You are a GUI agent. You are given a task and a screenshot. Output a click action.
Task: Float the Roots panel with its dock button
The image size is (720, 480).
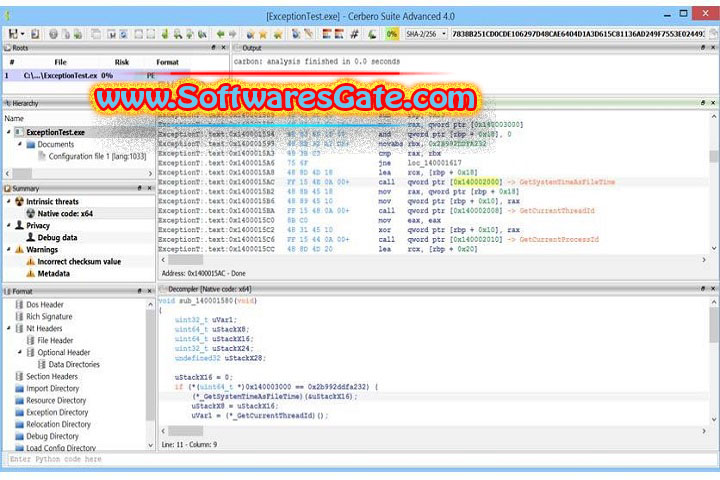[214, 47]
